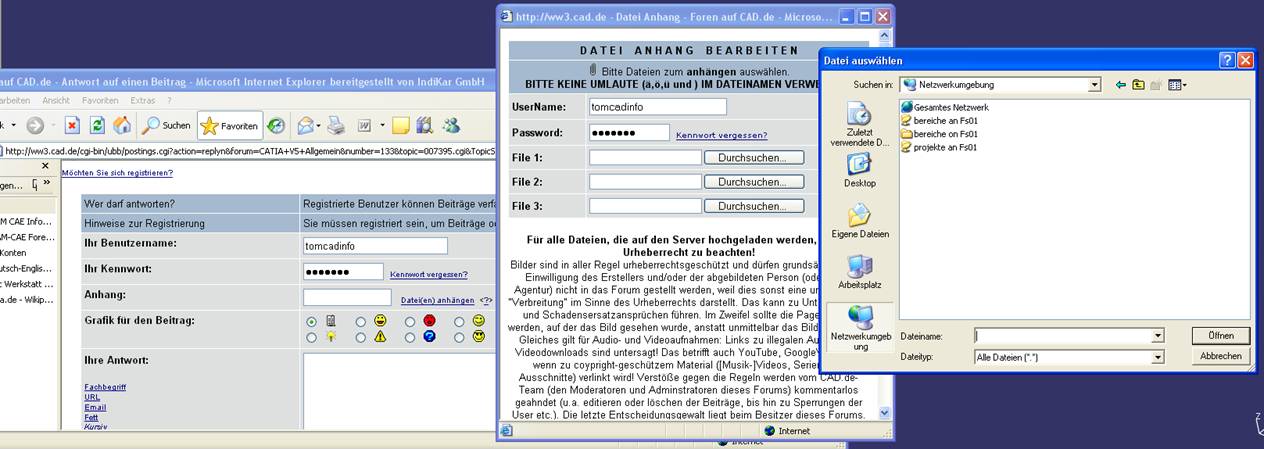Click the UserName field in Datei Anhang
Image resolution: width=1264 pixels, height=449 pixels.
(x=658, y=107)
